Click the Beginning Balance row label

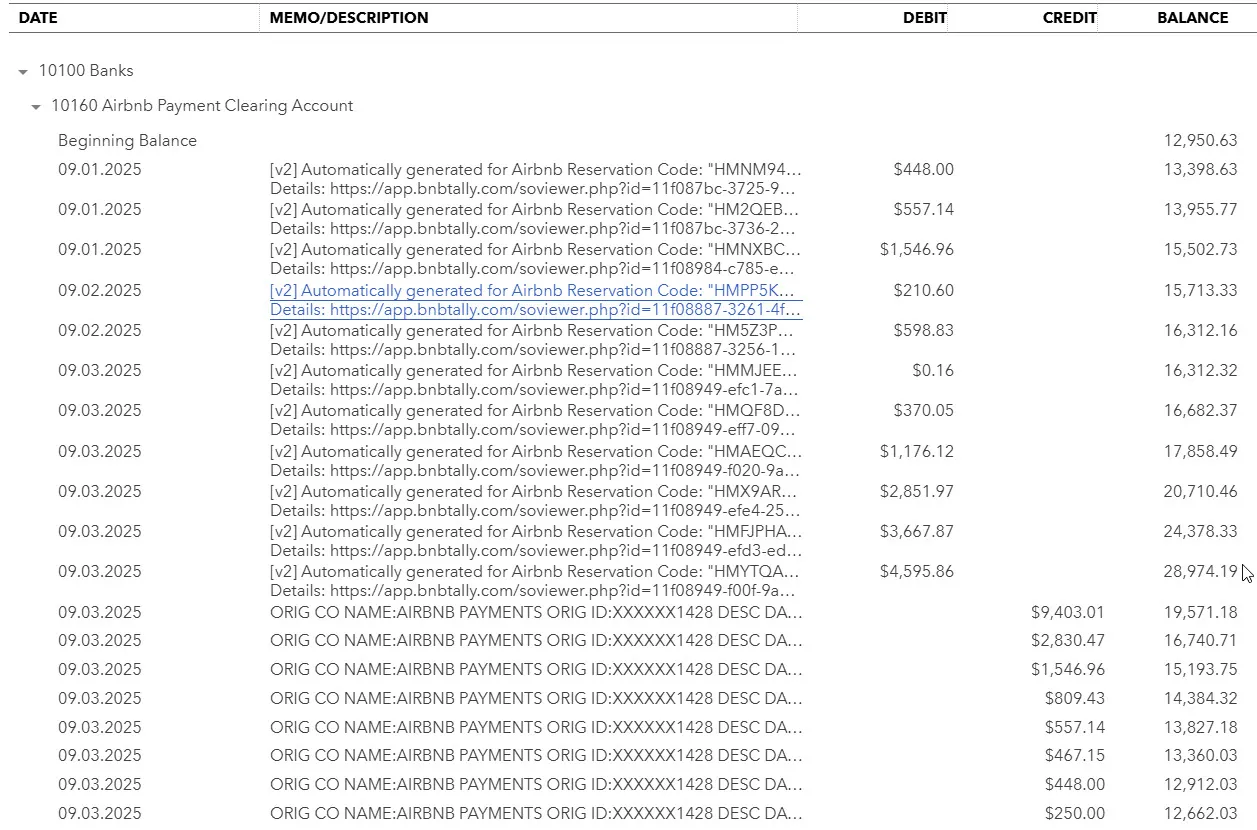click(x=127, y=141)
